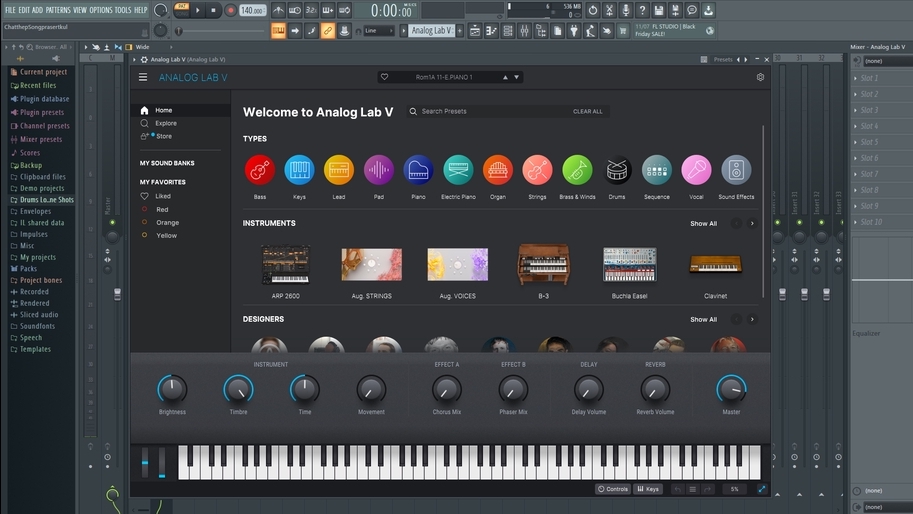The width and height of the screenshot is (913, 514).
Task: Save project with the floppy disk icon
Action: (x=659, y=10)
